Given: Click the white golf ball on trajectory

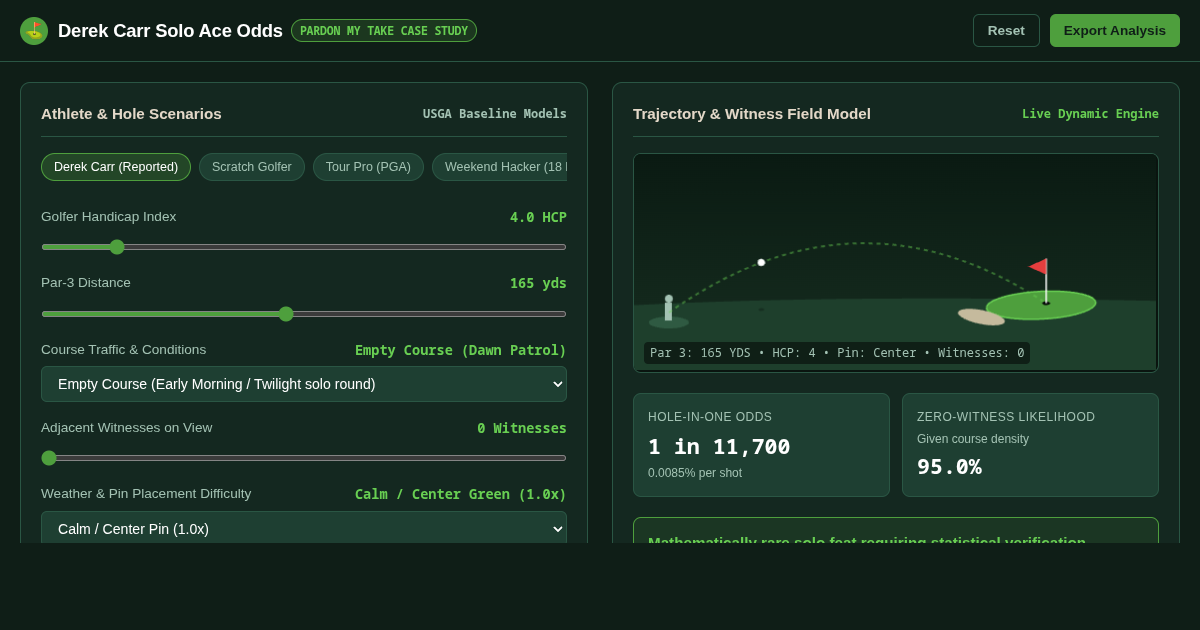Looking at the screenshot, I should (x=761, y=262).
